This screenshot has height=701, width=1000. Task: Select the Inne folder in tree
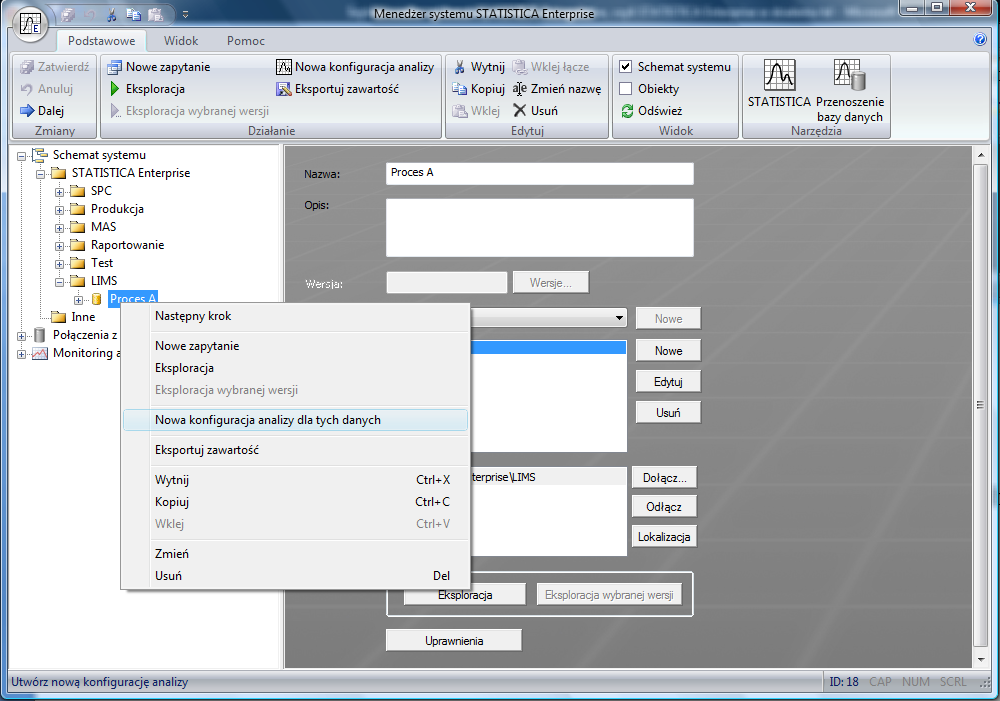(83, 317)
